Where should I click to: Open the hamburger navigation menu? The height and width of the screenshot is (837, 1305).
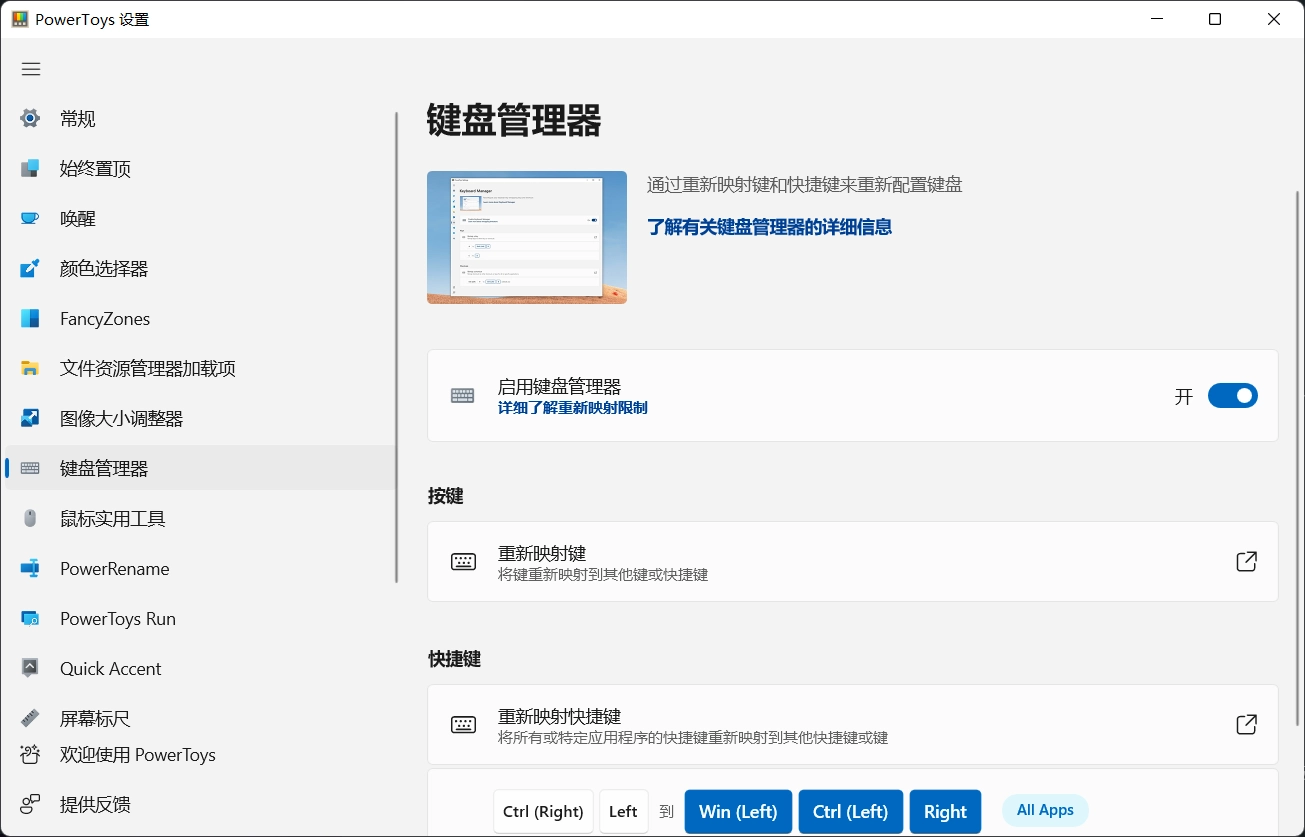pyautogui.click(x=31, y=69)
